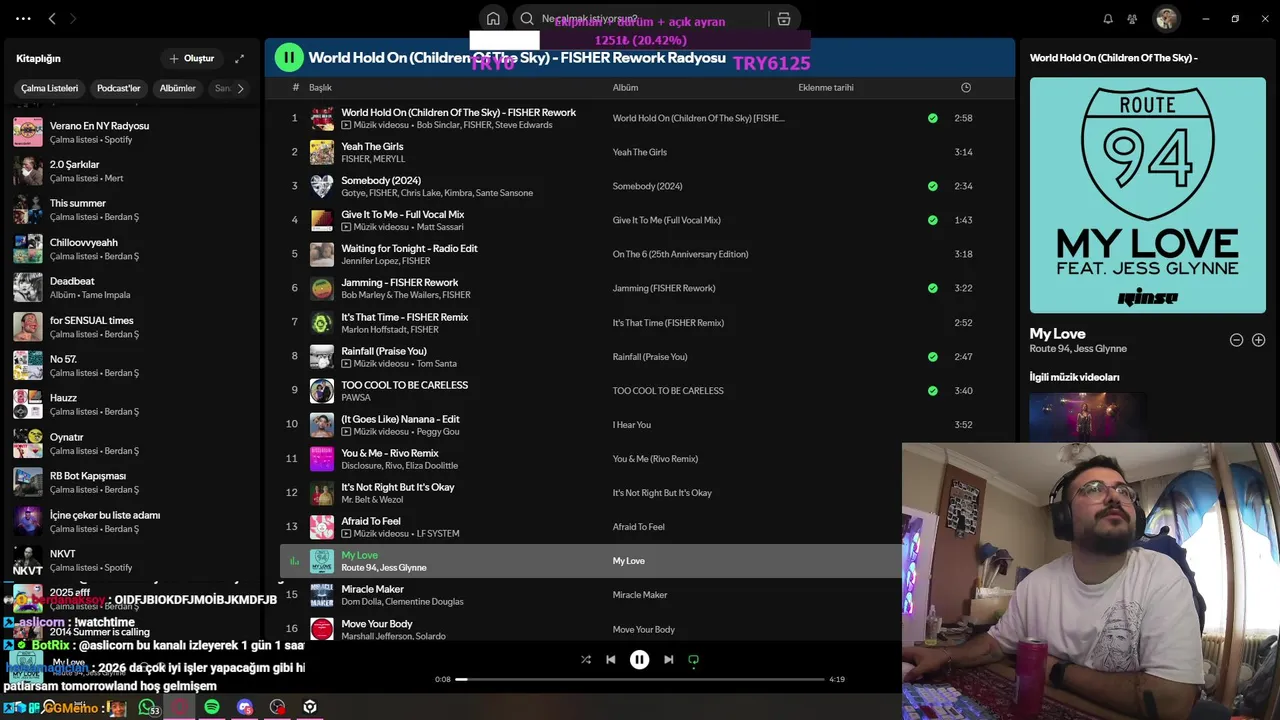Toggle shuffle in the player bar
The height and width of the screenshot is (720, 1280).
click(586, 660)
